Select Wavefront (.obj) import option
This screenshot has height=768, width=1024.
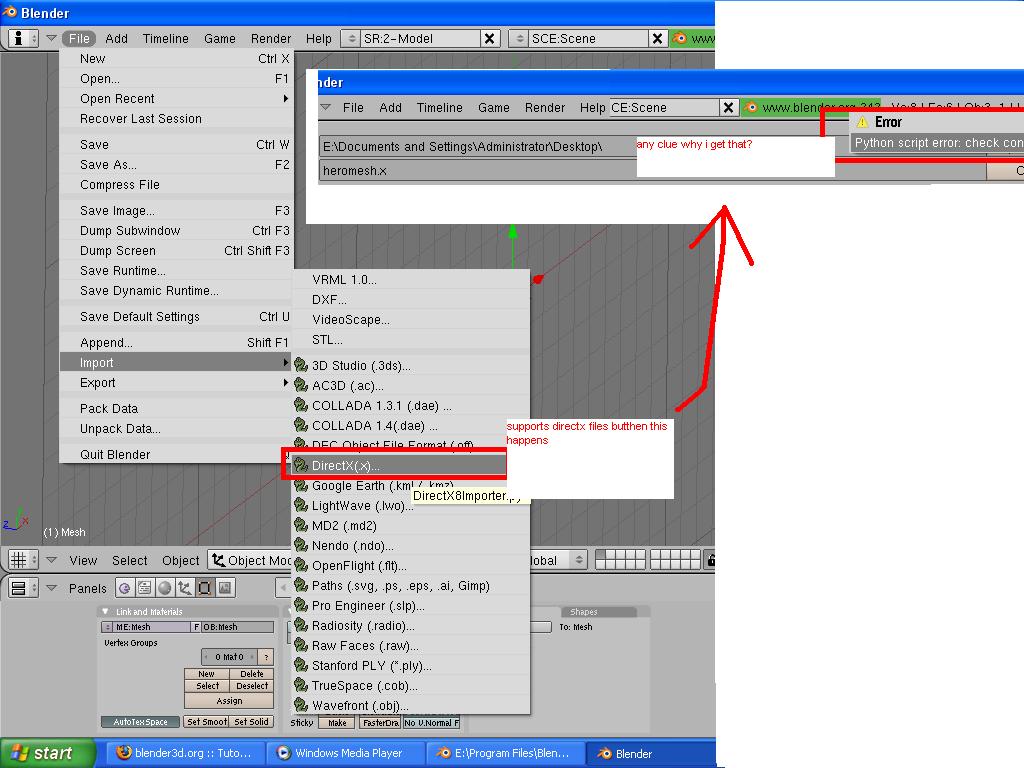coord(354,705)
